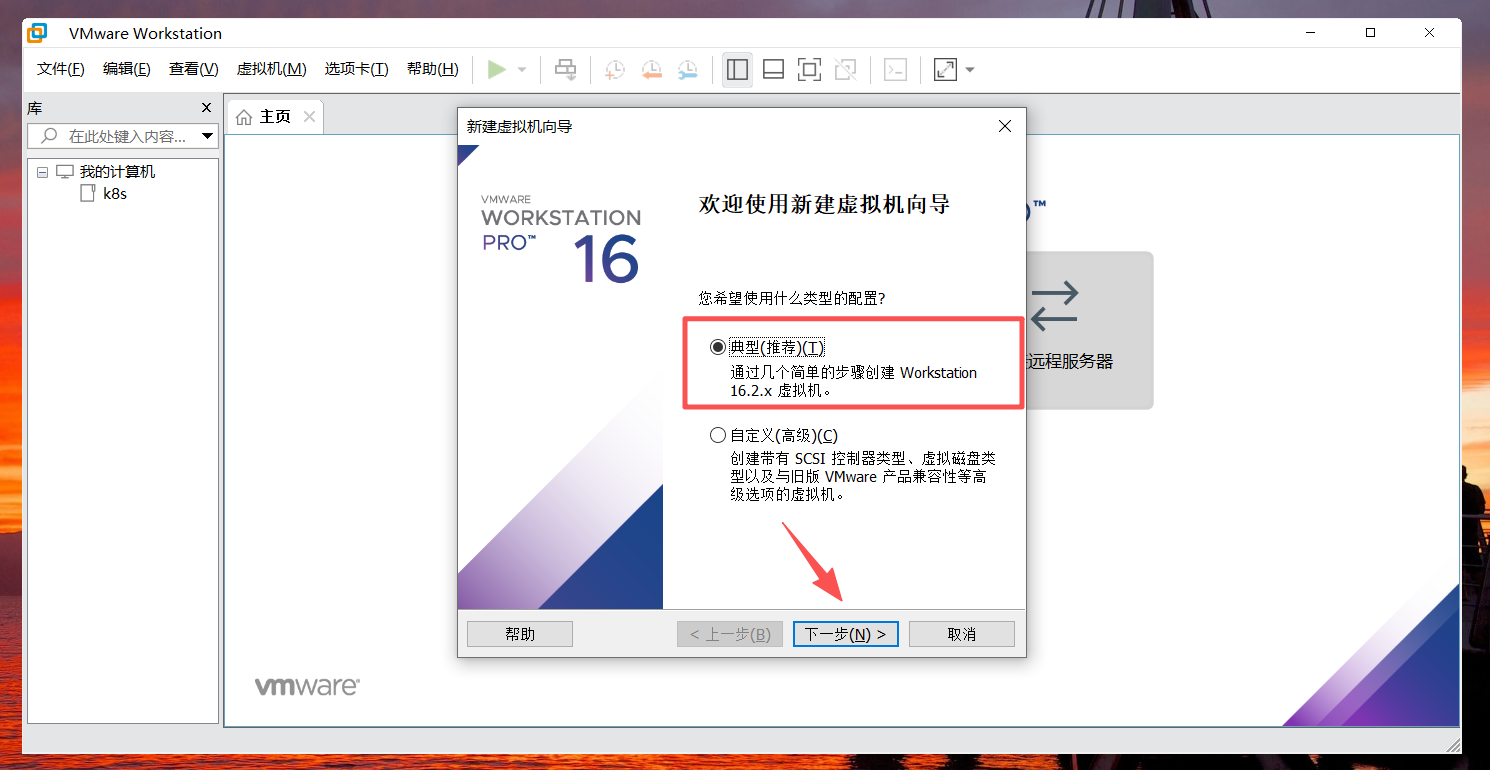
Task: Open the stretch display dropdown arrow
Action: pos(969,70)
